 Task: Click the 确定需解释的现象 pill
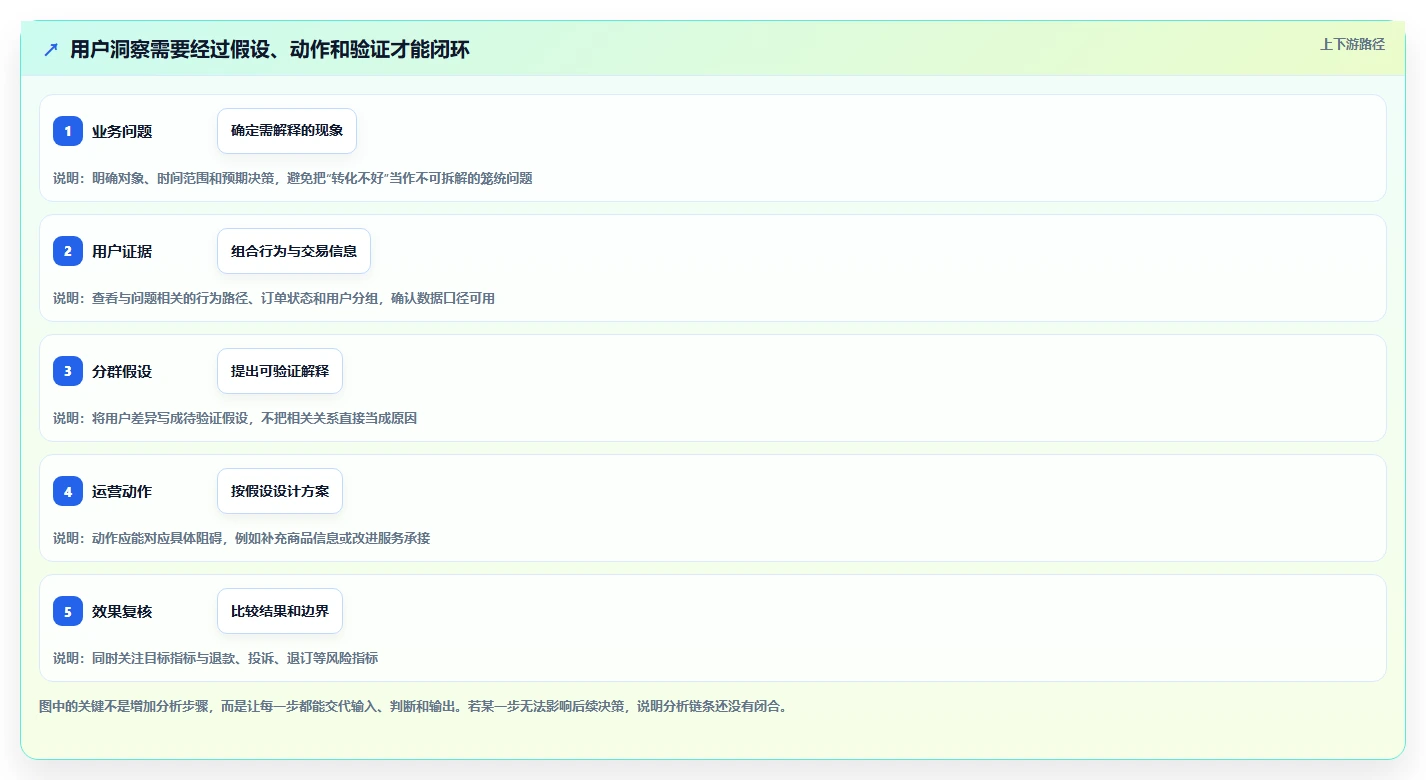(287, 131)
